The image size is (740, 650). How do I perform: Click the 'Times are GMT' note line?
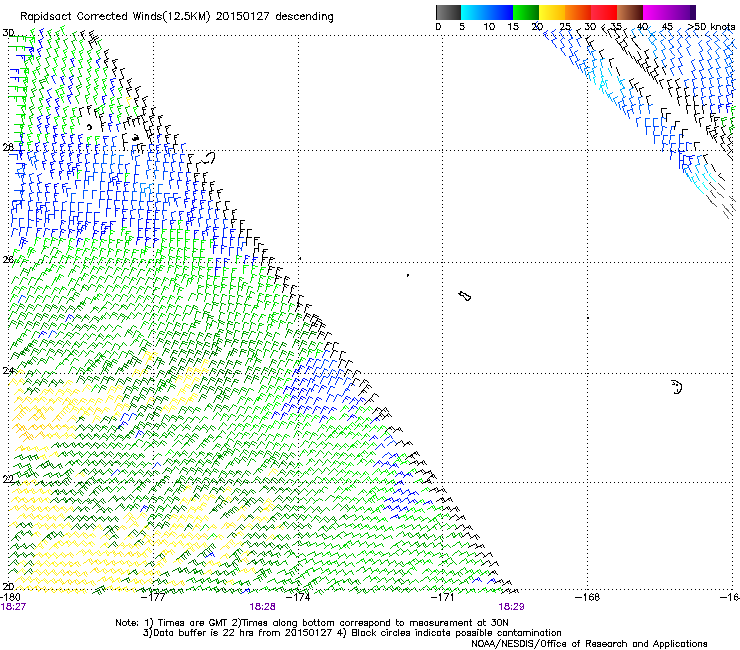click(311, 623)
